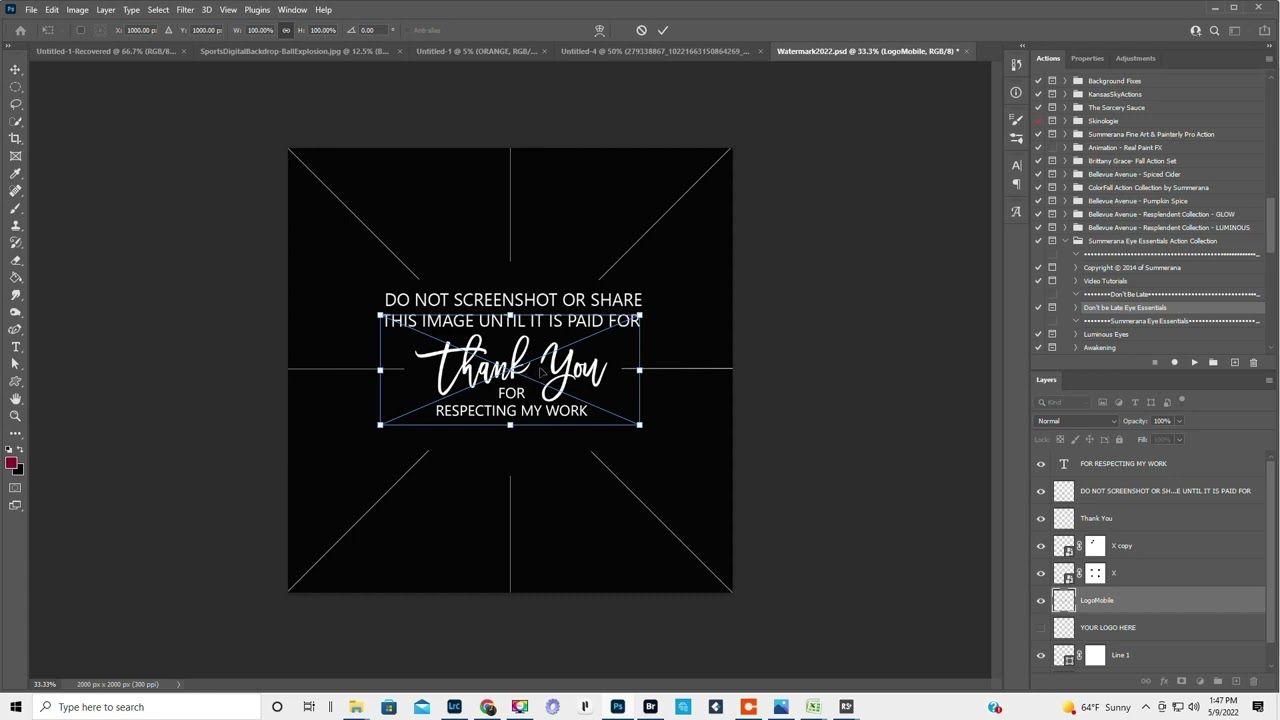This screenshot has width=1280, height=720.
Task: Select the Paint Bucket tool
Action: point(15,277)
